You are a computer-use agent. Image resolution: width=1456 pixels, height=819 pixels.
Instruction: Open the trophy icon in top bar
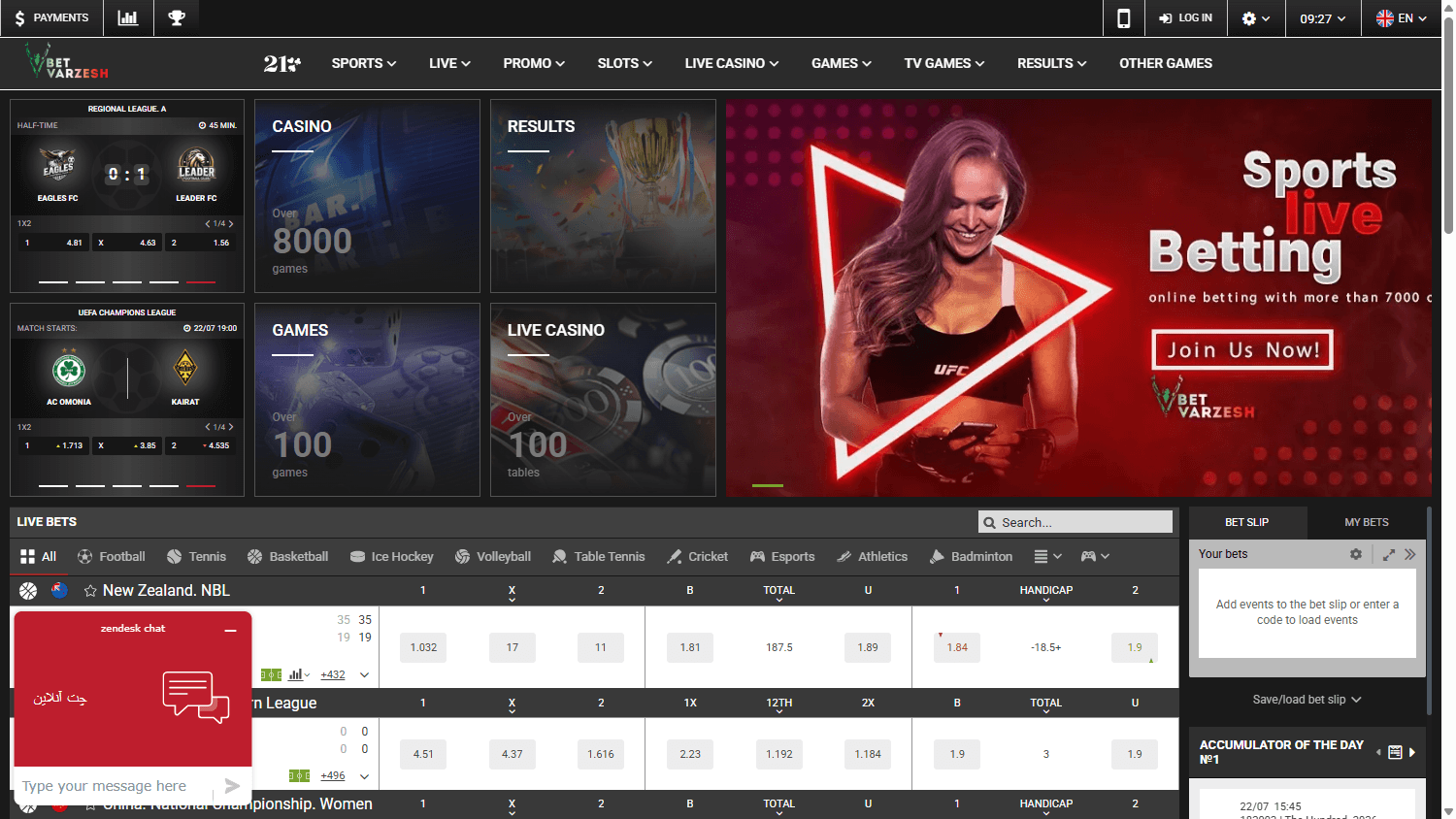point(177,17)
